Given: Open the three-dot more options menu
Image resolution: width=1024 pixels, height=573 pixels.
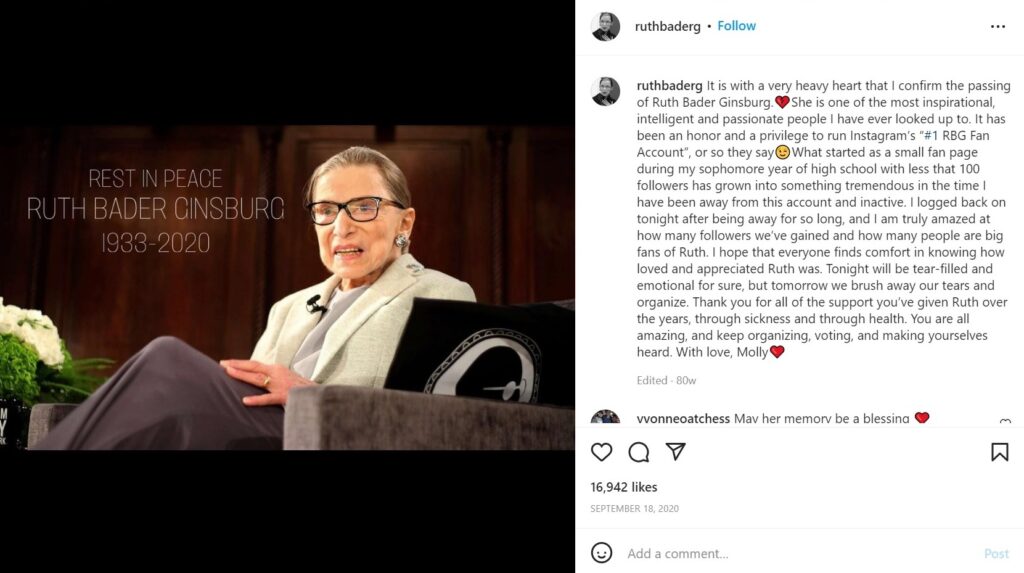Looking at the screenshot, I should point(998,27).
